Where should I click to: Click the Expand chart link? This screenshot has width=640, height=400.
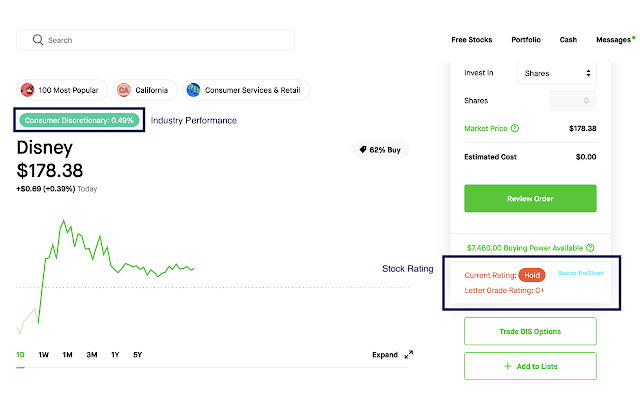(385, 355)
